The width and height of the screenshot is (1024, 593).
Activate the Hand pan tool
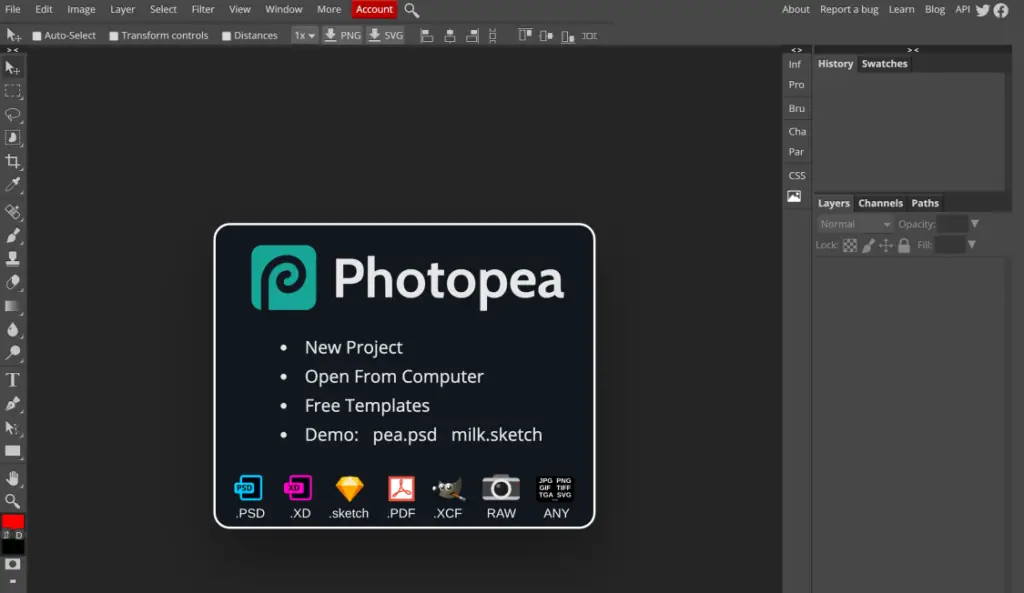pyautogui.click(x=12, y=478)
